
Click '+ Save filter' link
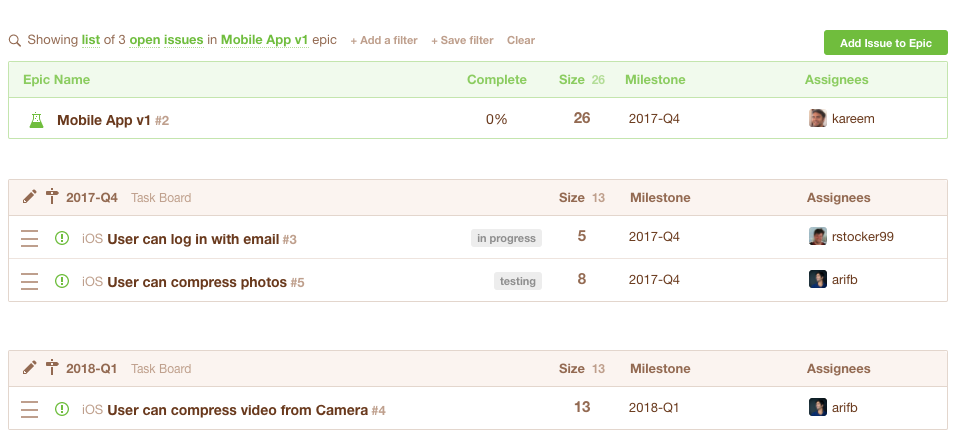(x=462, y=41)
